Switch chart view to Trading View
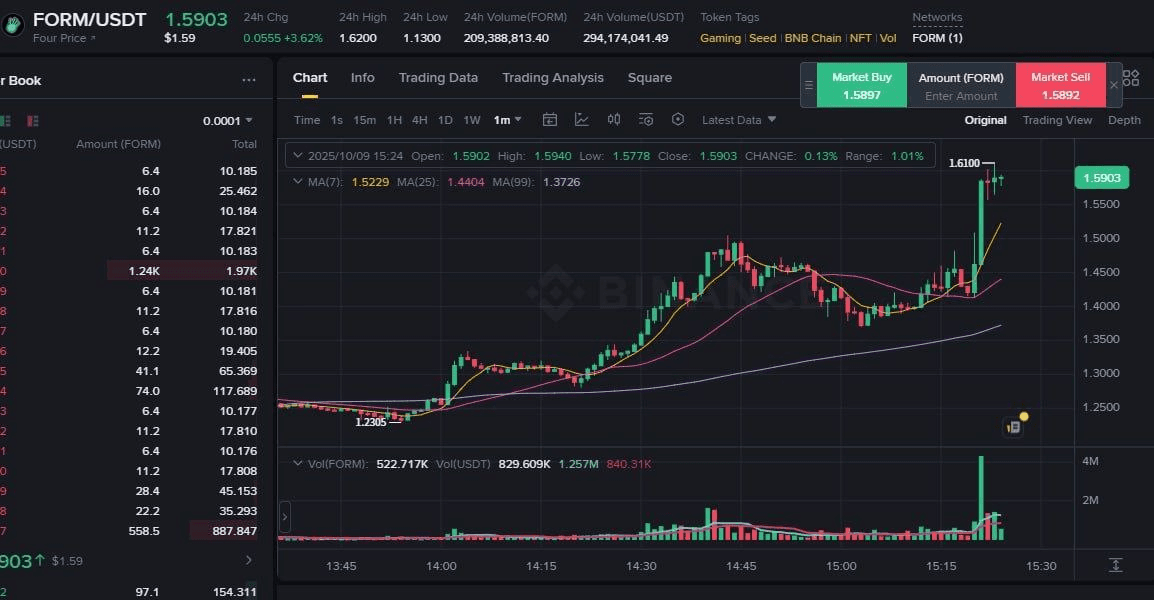 pyautogui.click(x=1057, y=120)
